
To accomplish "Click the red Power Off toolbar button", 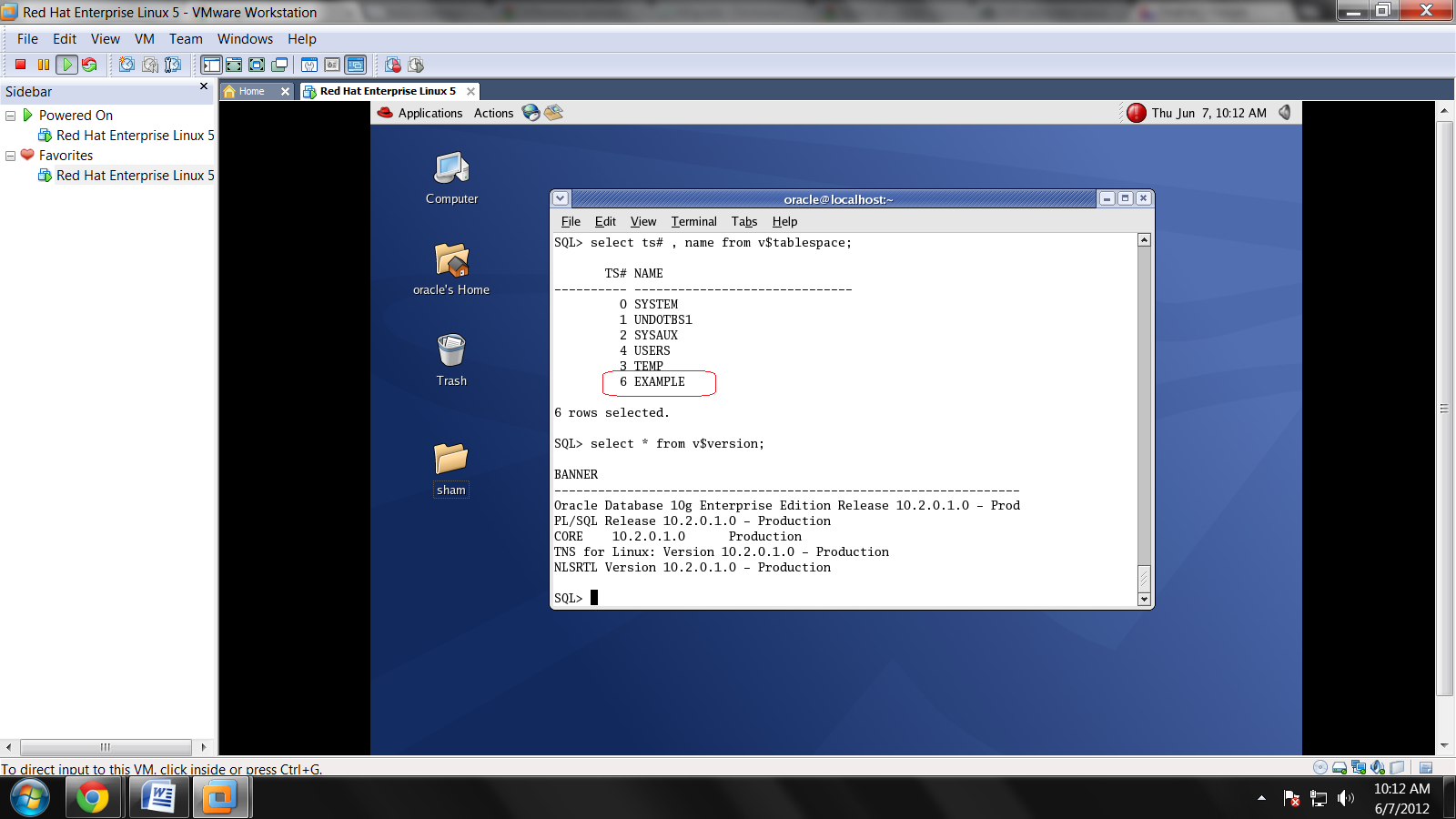I will pyautogui.click(x=20, y=65).
